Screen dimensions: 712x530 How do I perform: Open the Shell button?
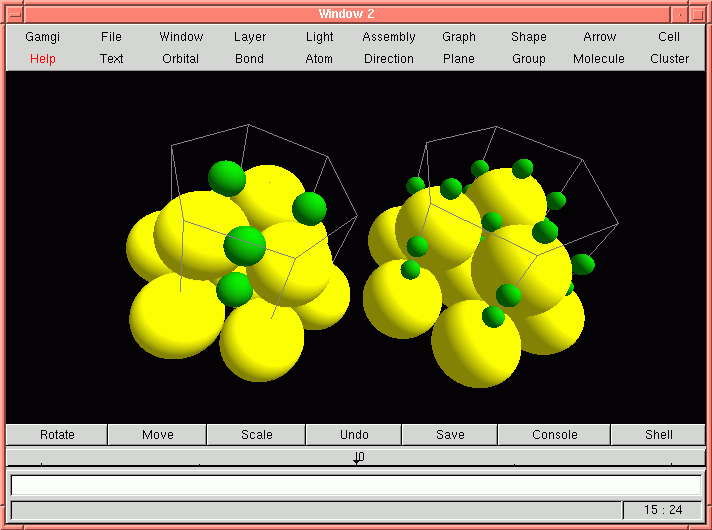point(658,435)
